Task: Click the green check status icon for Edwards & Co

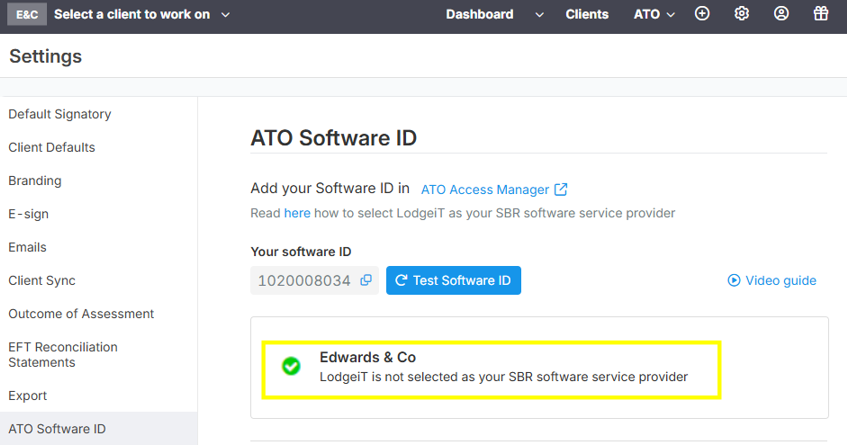Action: point(291,366)
